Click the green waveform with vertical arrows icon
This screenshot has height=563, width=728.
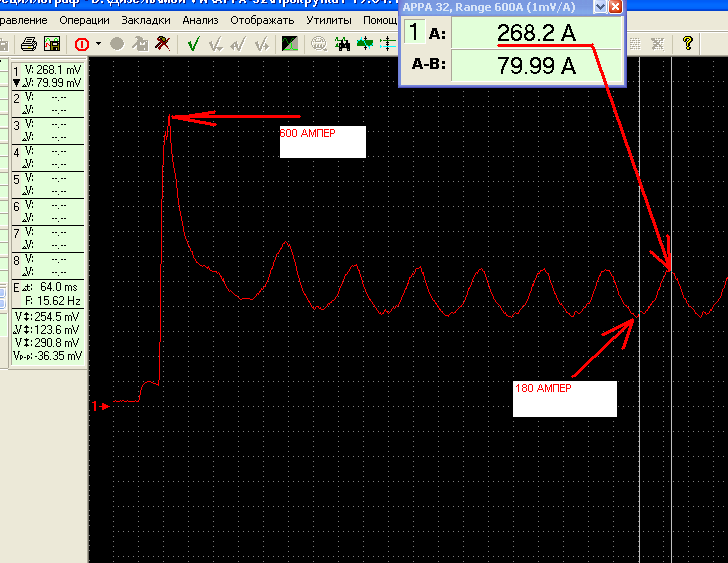point(365,44)
